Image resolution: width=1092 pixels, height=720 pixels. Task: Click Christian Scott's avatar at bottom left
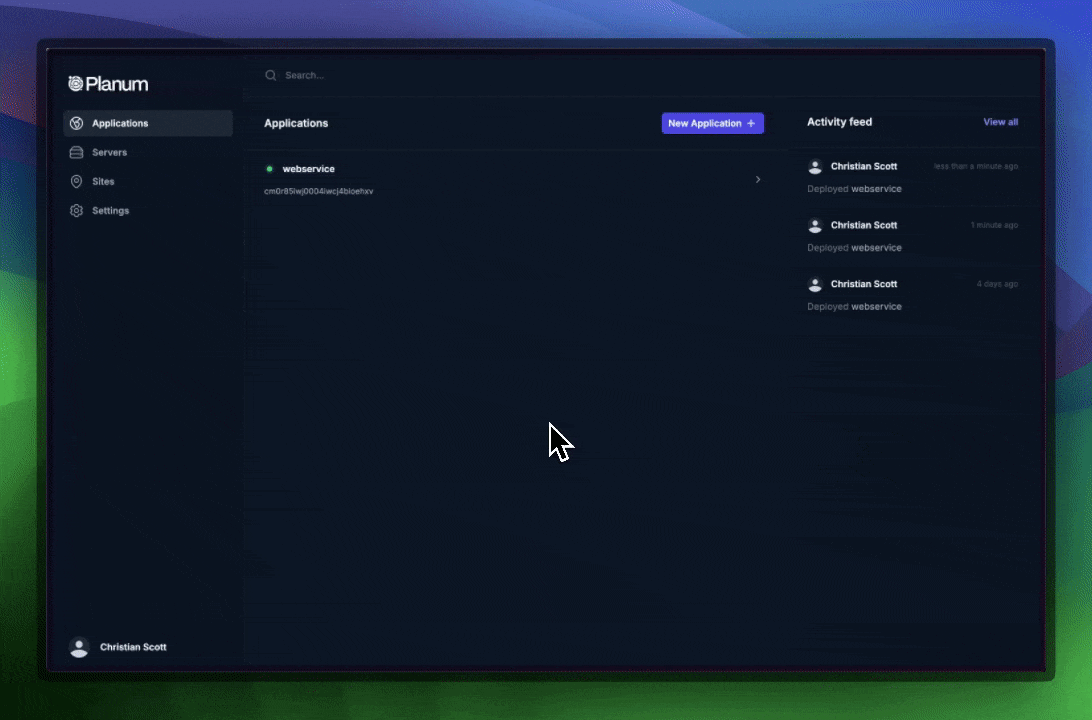(79, 647)
